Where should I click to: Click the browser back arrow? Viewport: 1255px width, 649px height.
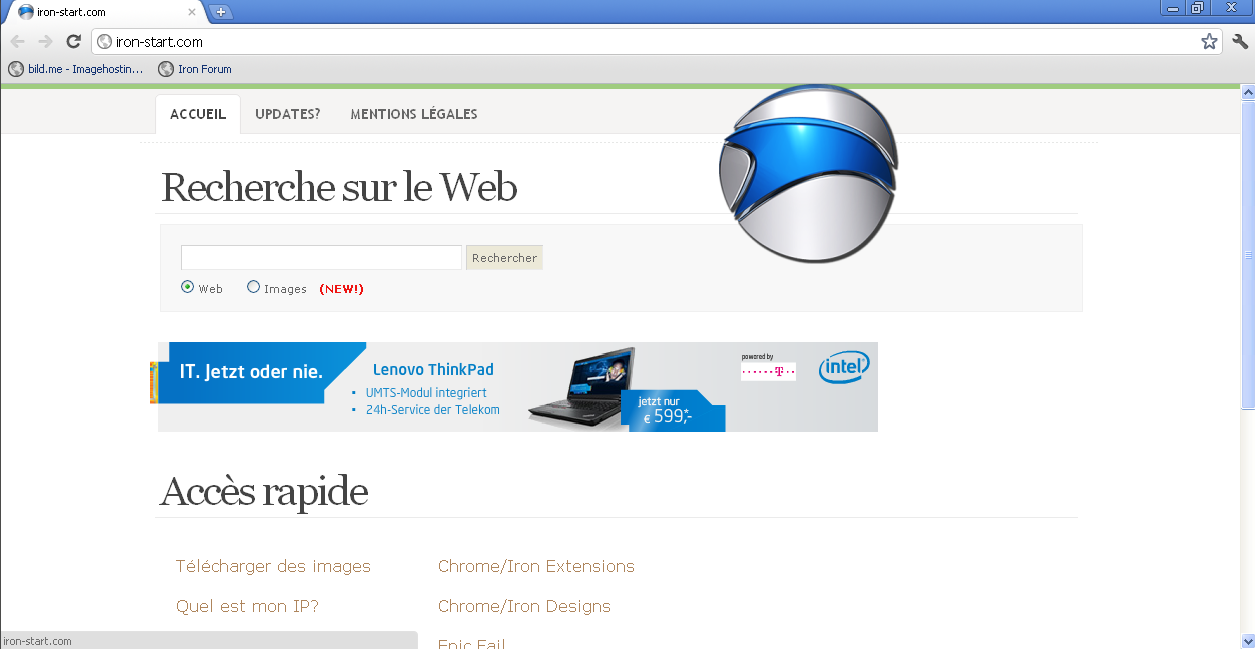(17, 41)
